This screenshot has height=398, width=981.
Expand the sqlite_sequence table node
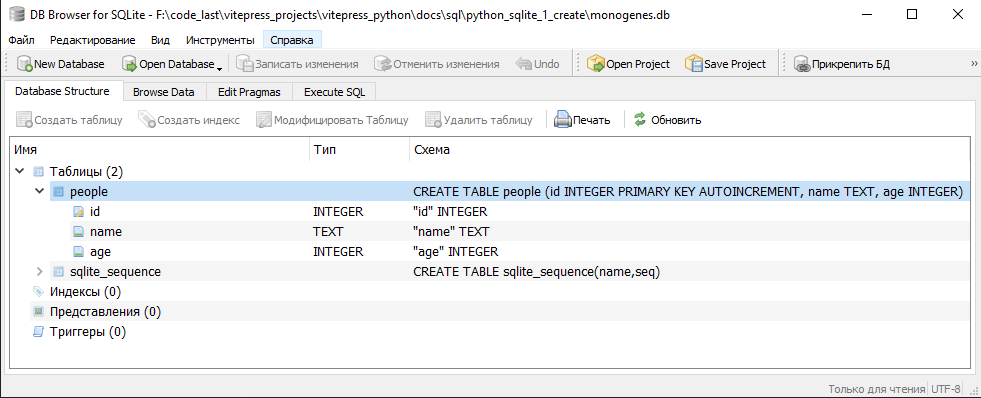(x=39, y=272)
